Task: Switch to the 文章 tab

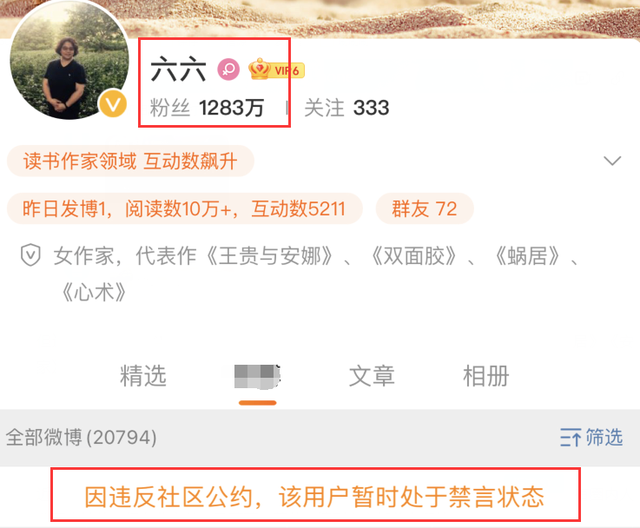Action: point(372,376)
